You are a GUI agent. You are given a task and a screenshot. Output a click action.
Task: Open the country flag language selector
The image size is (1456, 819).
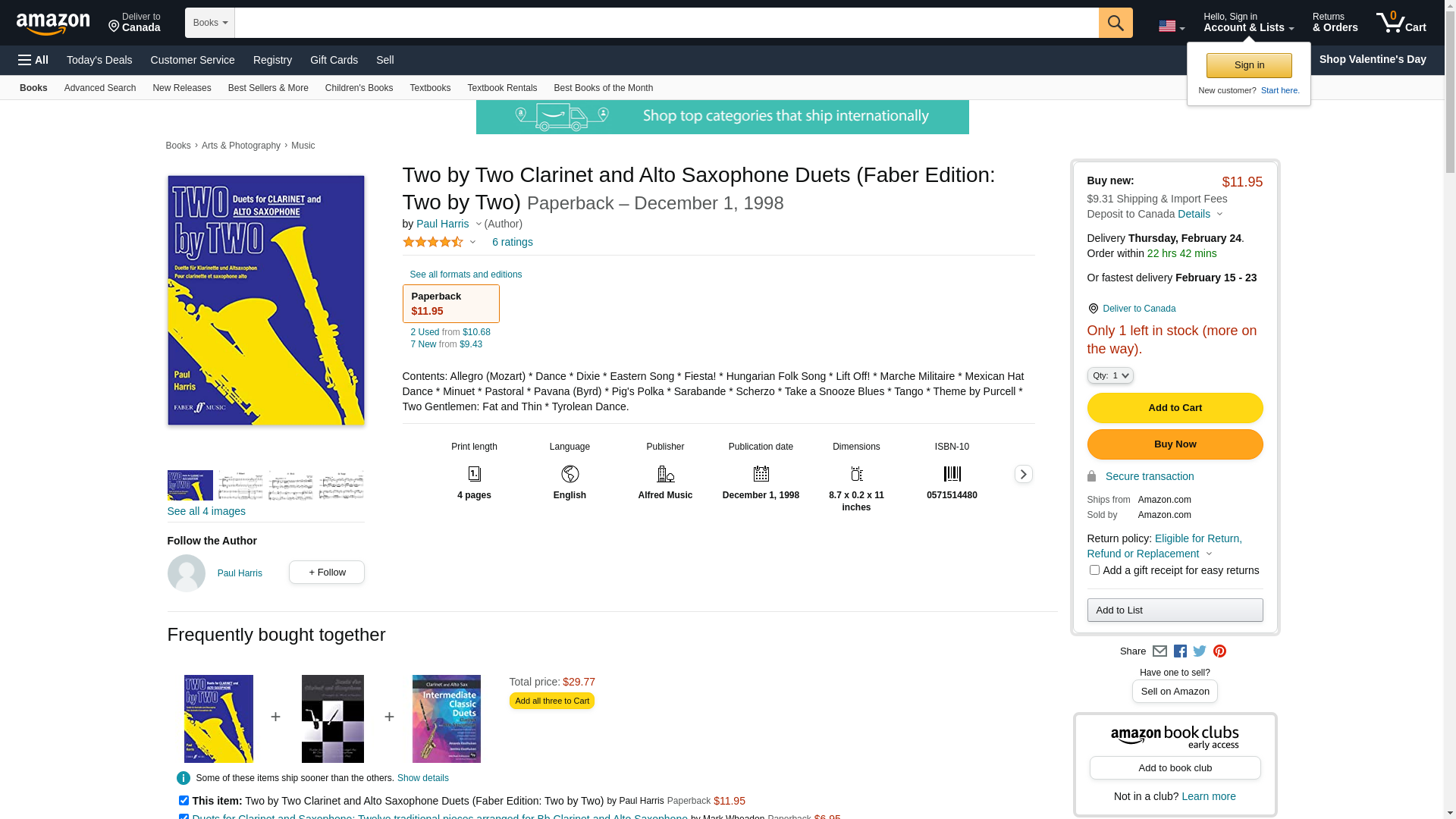1171,27
